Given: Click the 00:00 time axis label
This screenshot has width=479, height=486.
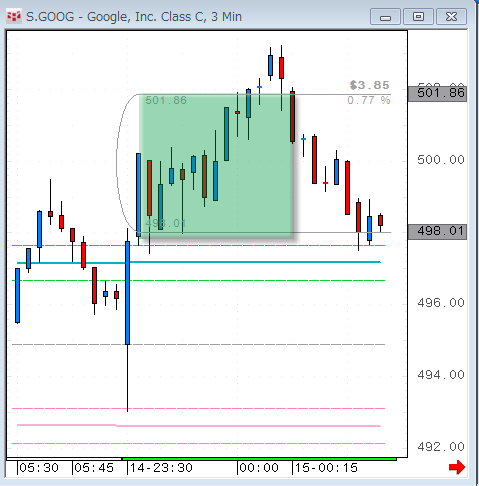Looking at the screenshot, I should coord(259,468).
